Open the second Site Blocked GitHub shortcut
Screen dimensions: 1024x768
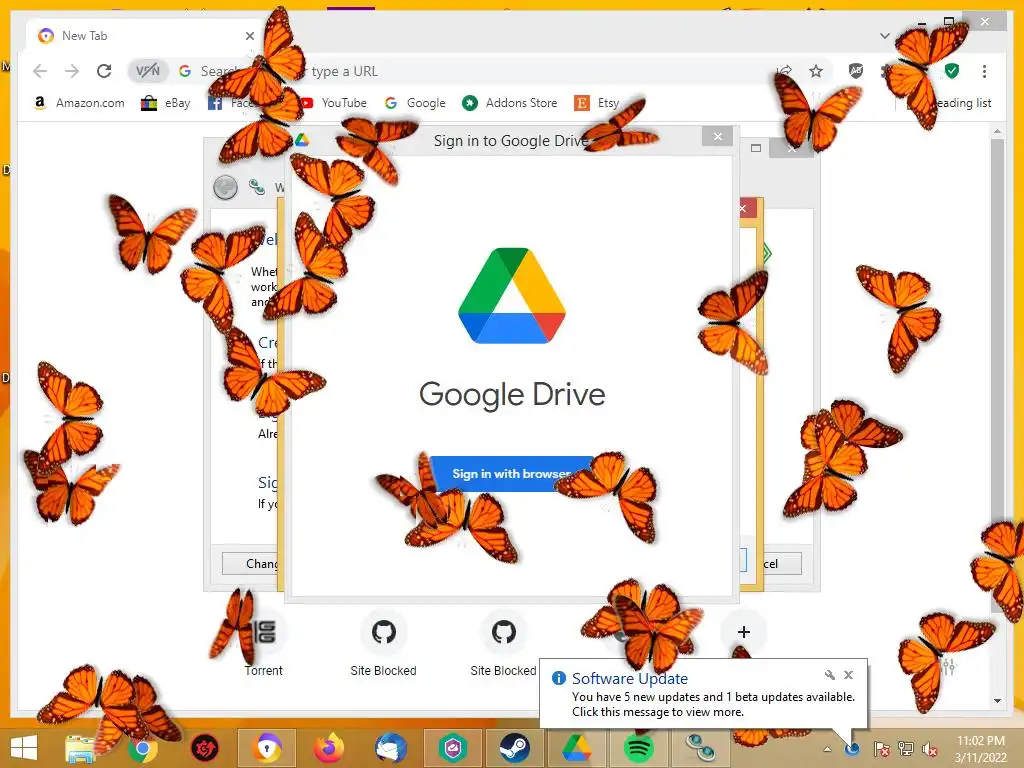click(504, 643)
